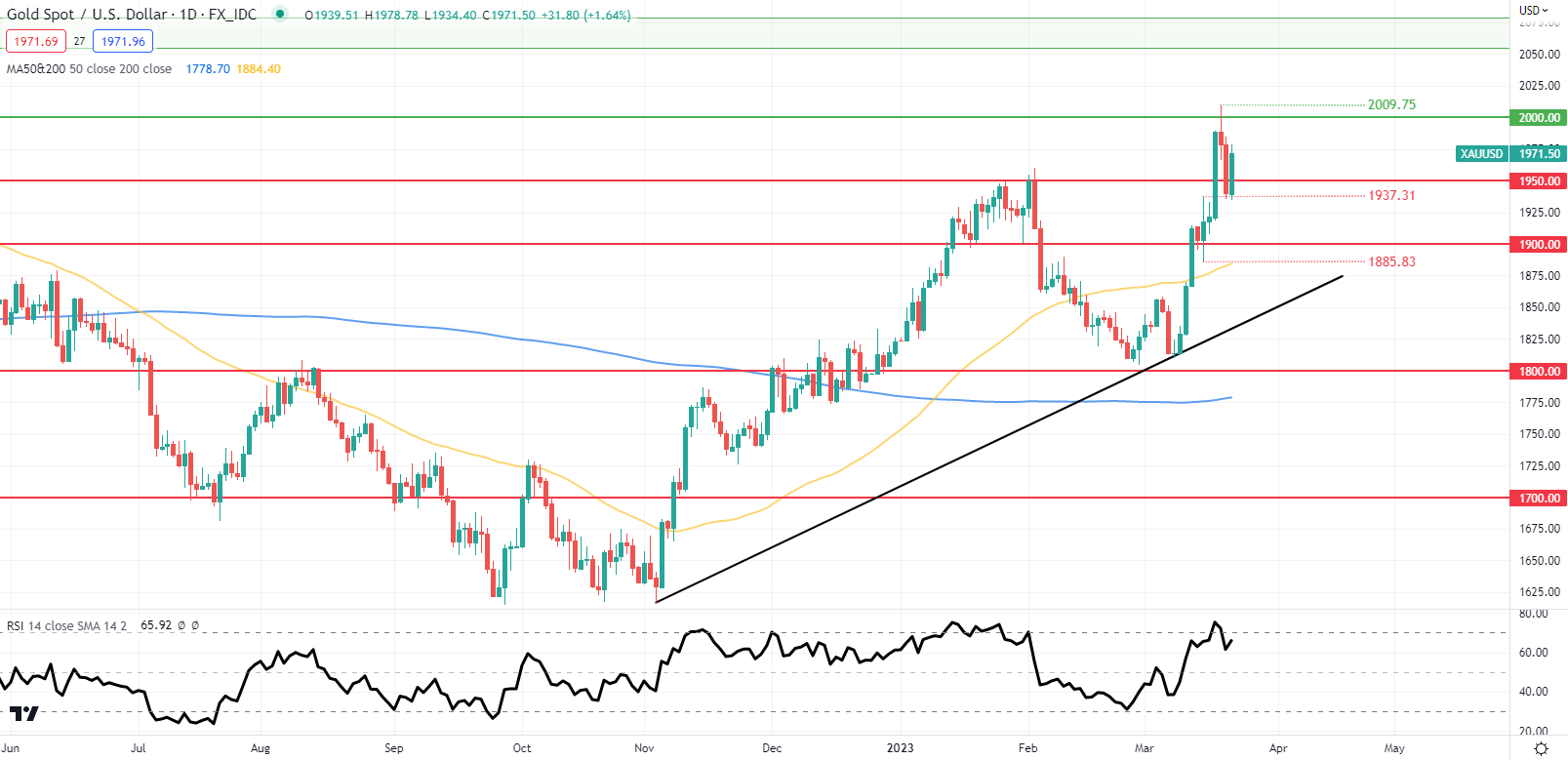Select the red 1700.00 level label
Viewport: 1568px width, 760px height.
pyautogui.click(x=1539, y=498)
